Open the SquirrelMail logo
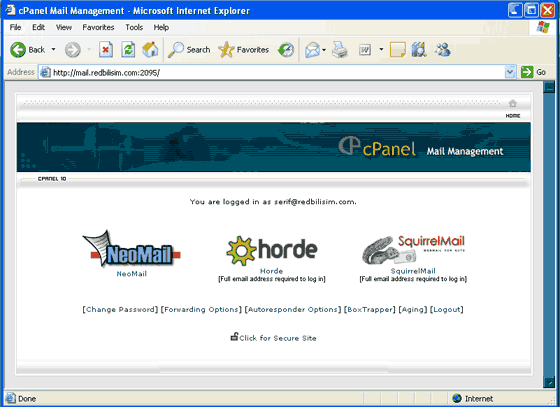Viewport: 560px width, 407px height. point(413,250)
